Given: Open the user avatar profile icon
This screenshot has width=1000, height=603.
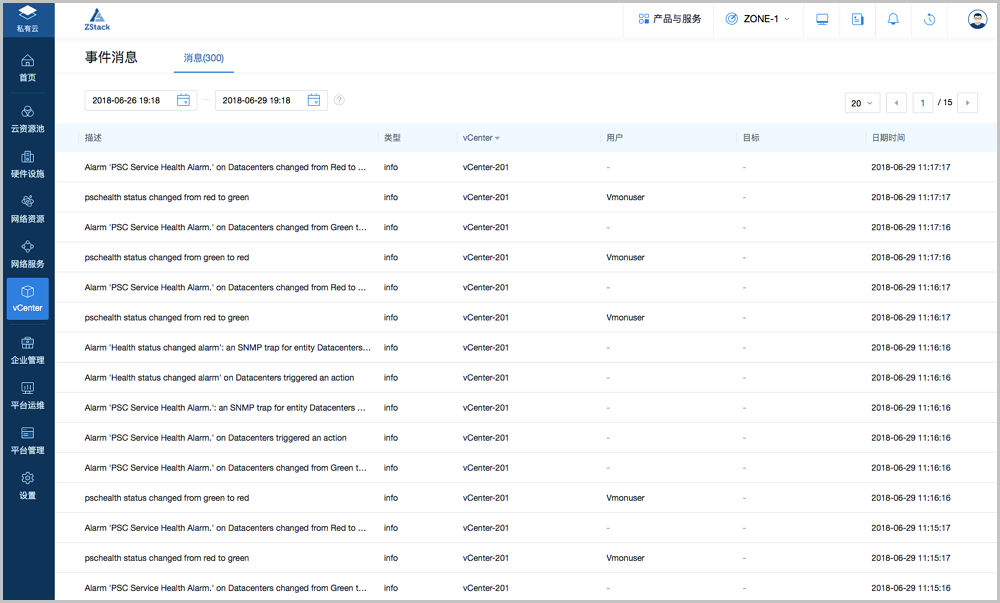Looking at the screenshot, I should click(977, 19).
